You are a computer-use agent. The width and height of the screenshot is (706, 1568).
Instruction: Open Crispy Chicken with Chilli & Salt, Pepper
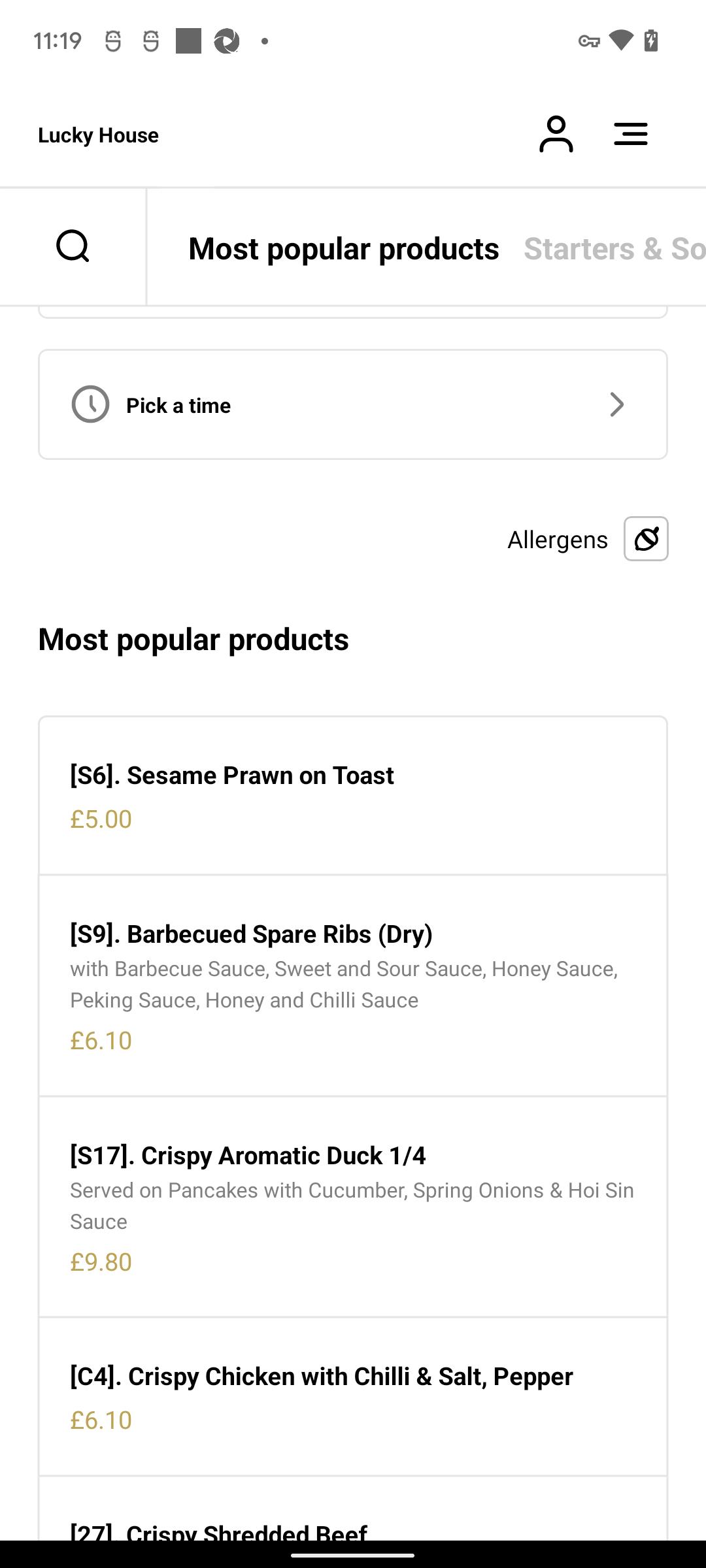[x=353, y=1397]
